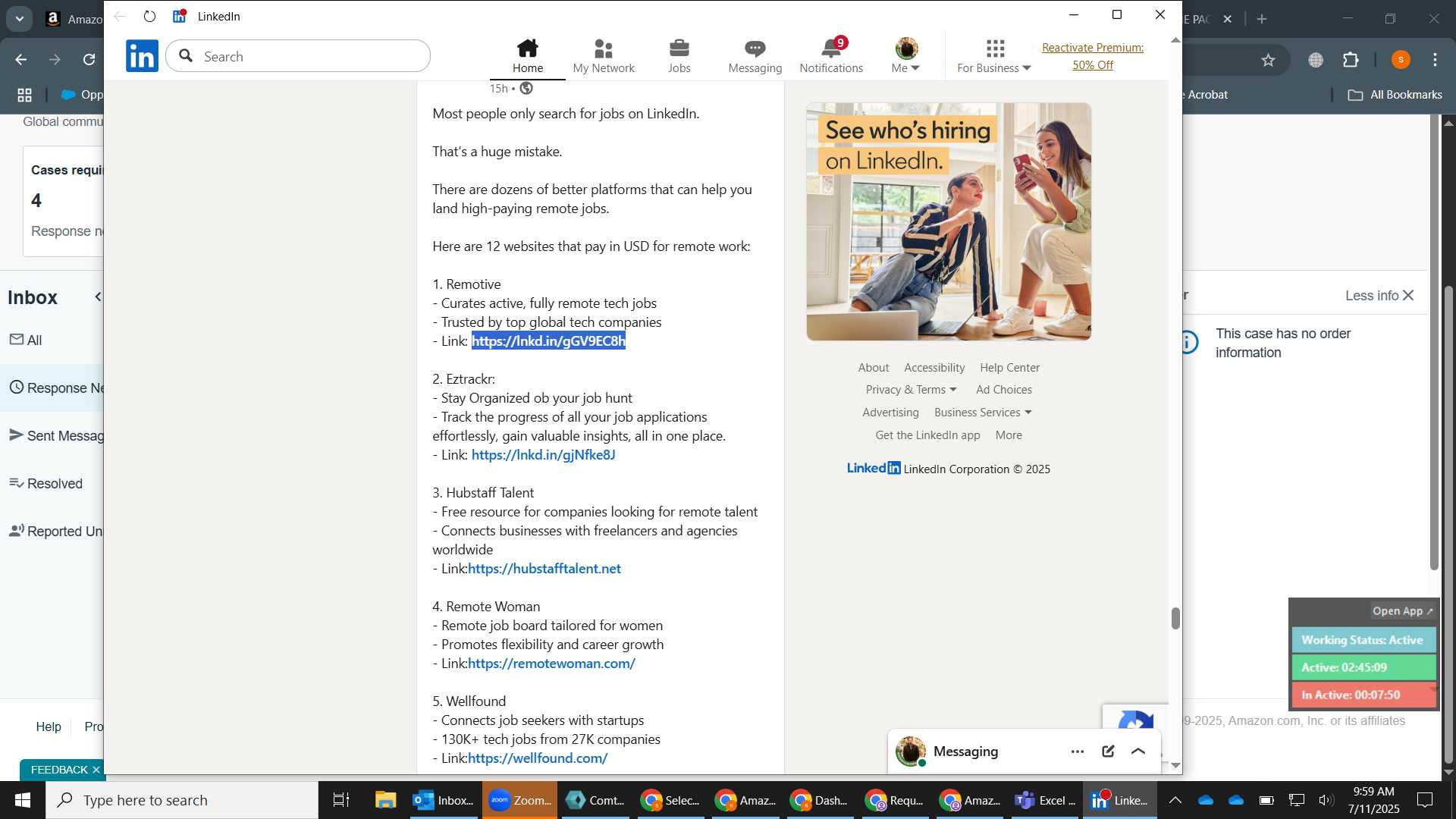The width and height of the screenshot is (1456, 819).
Task: Click the More footer link
Action: click(1009, 435)
